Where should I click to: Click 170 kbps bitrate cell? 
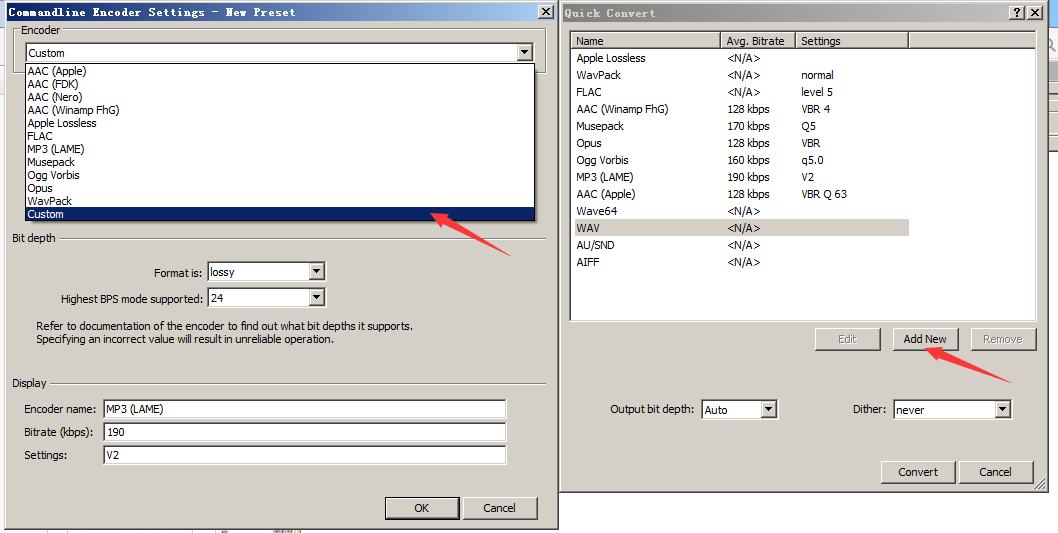748,126
